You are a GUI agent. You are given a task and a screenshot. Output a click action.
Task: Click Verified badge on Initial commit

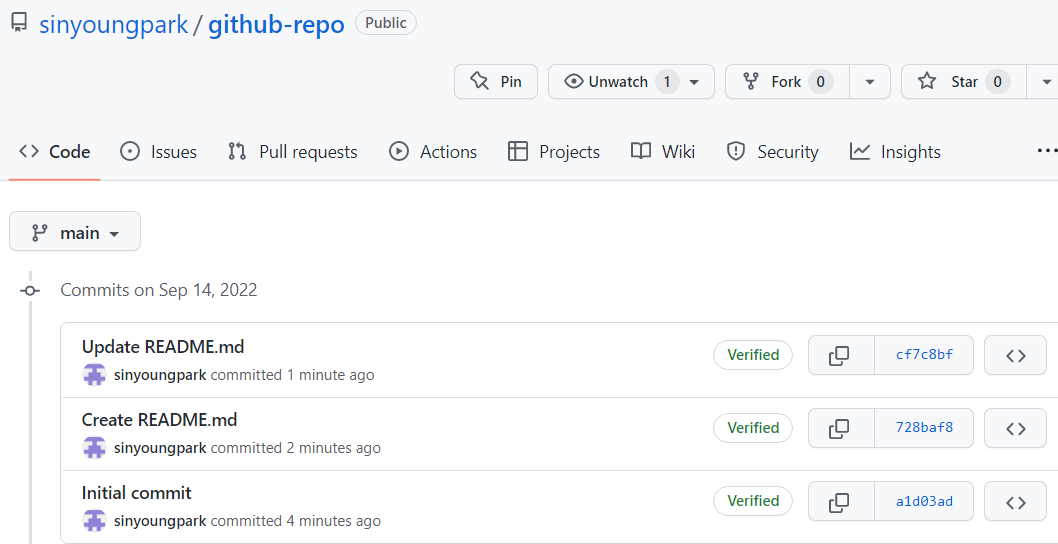(753, 501)
